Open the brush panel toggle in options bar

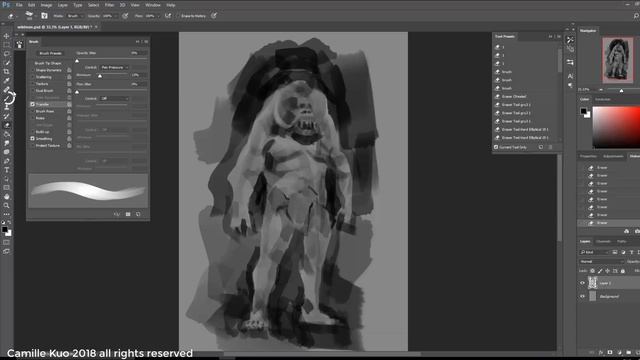pyautogui.click(x=44, y=16)
